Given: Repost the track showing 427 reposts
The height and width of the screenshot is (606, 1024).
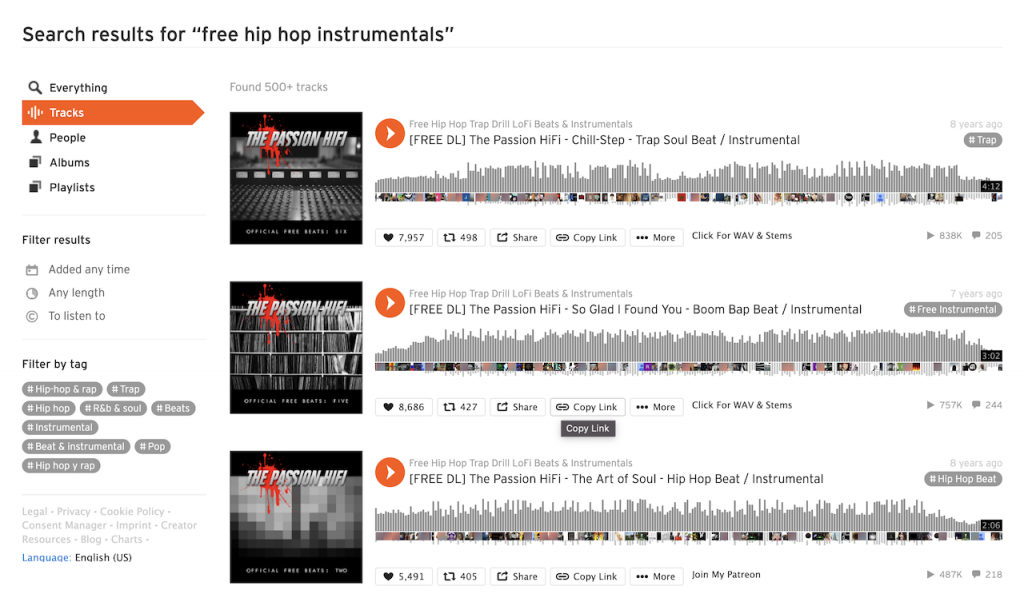Looking at the screenshot, I should [x=460, y=407].
